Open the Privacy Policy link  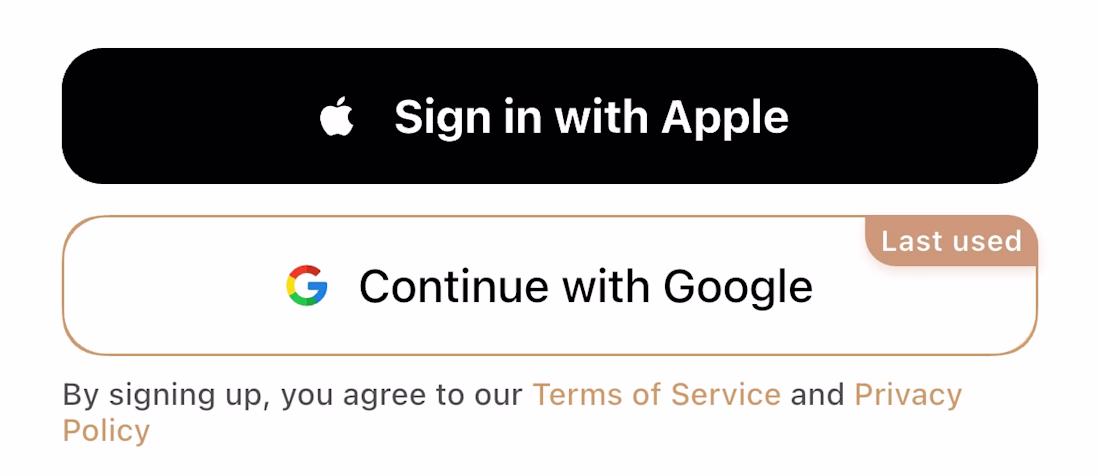click(x=907, y=394)
